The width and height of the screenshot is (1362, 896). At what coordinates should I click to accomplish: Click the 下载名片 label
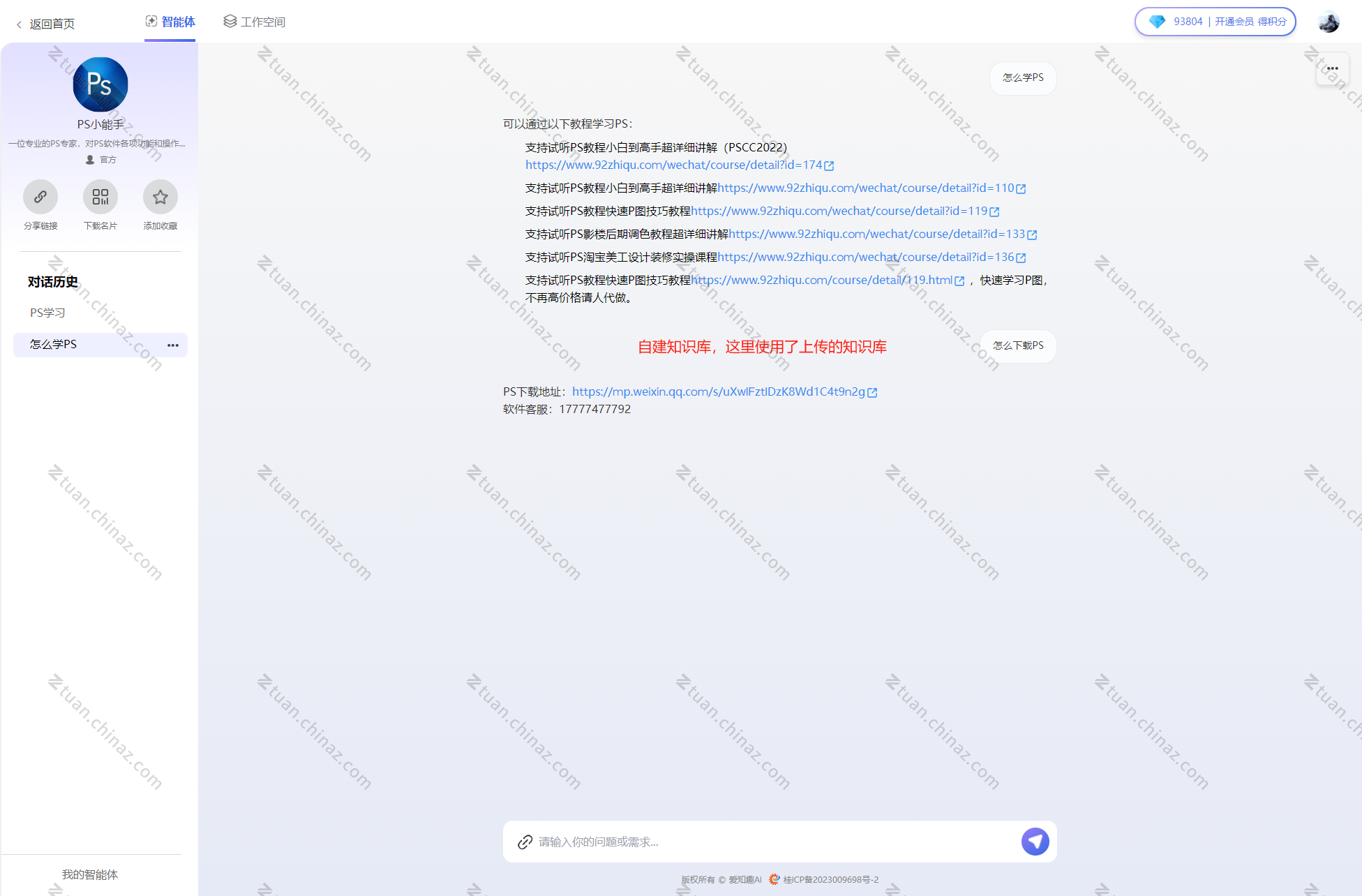(100, 226)
